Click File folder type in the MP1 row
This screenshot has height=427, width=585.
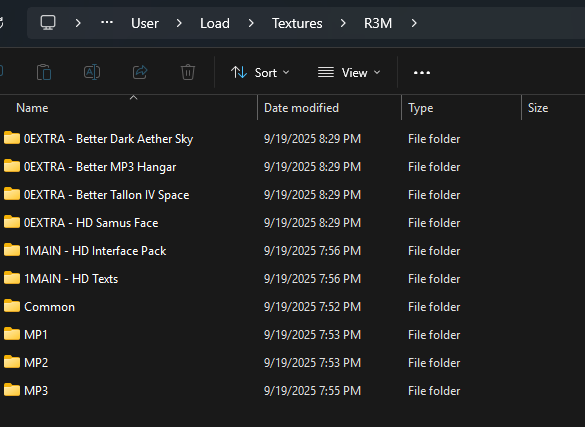pos(434,335)
